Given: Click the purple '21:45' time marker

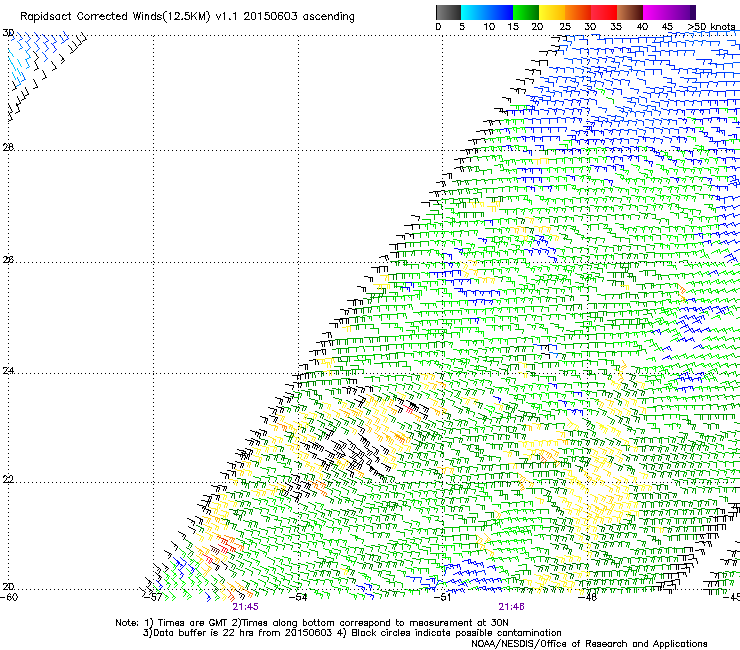Looking at the screenshot, I should click(x=245, y=607).
